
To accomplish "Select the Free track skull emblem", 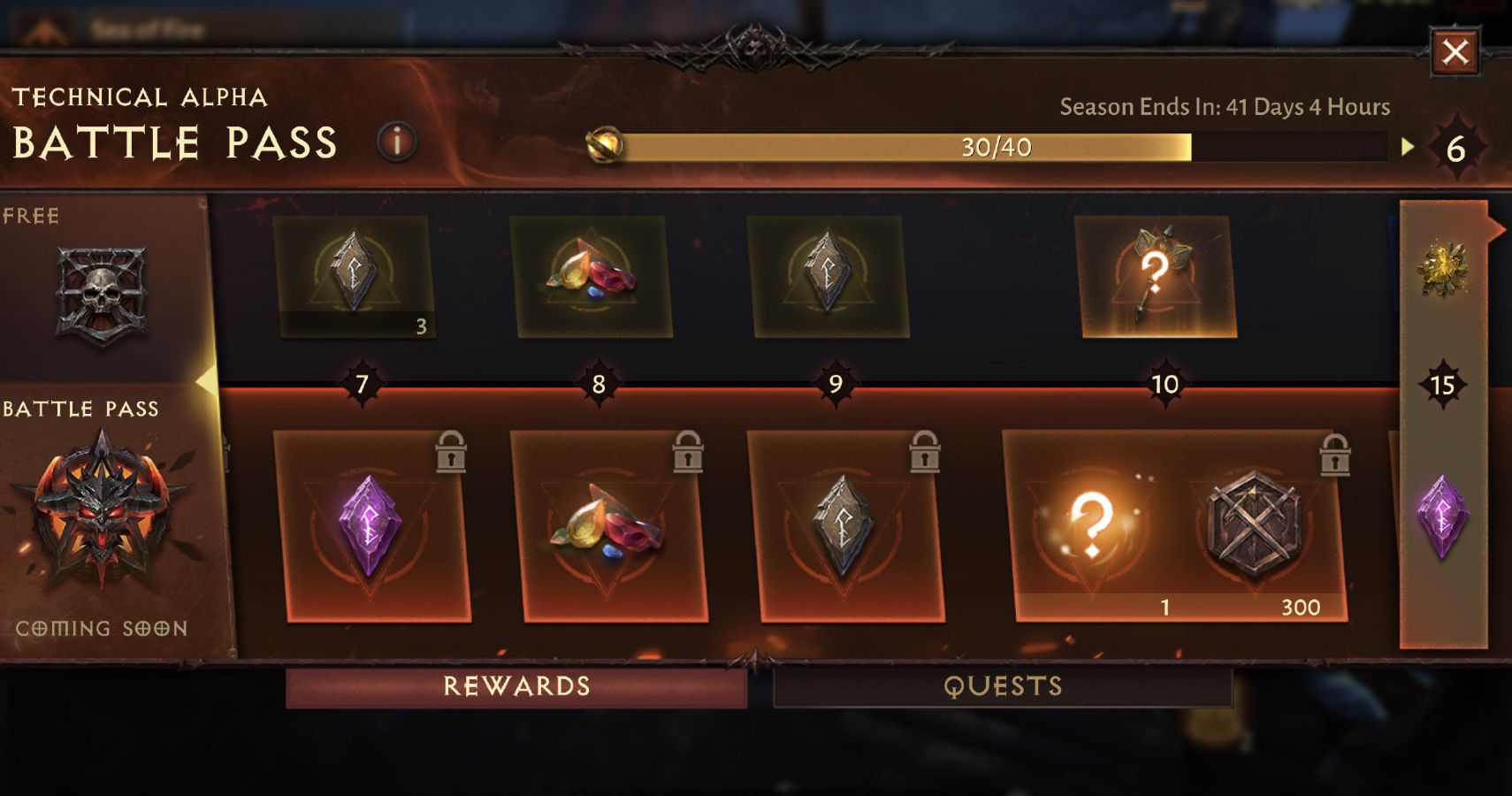I will tap(102, 296).
